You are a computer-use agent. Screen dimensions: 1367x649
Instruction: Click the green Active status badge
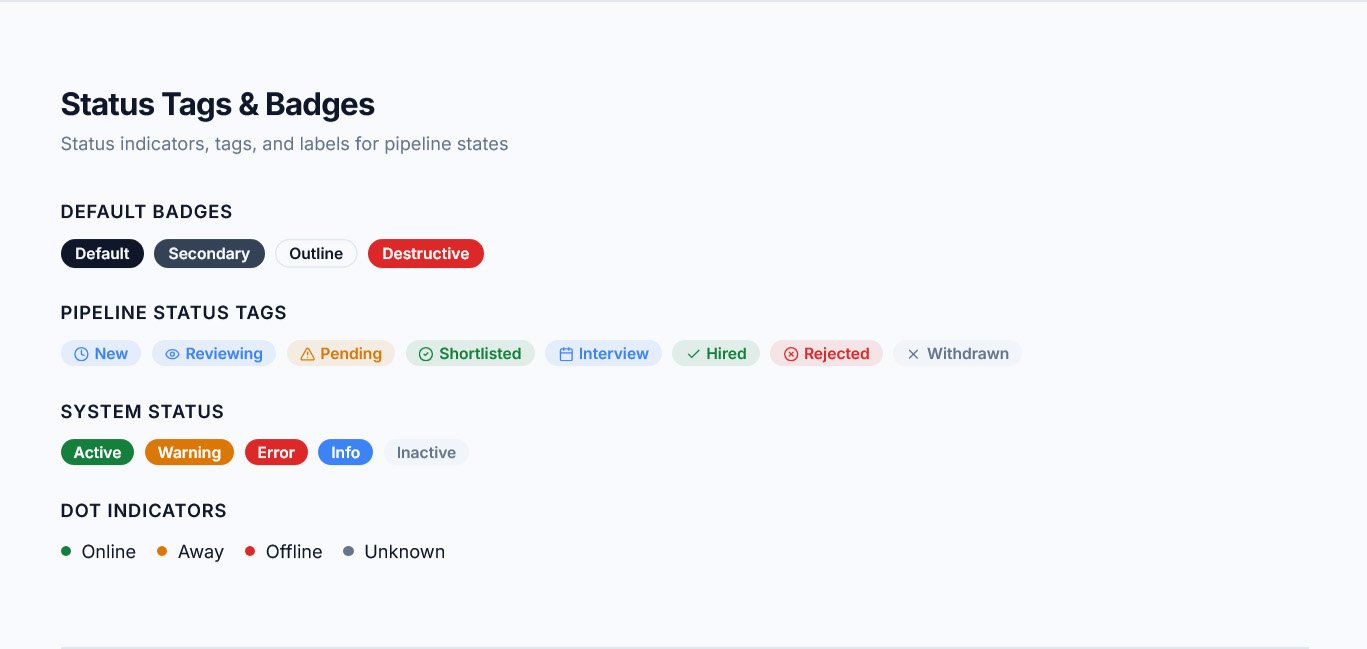coord(97,453)
